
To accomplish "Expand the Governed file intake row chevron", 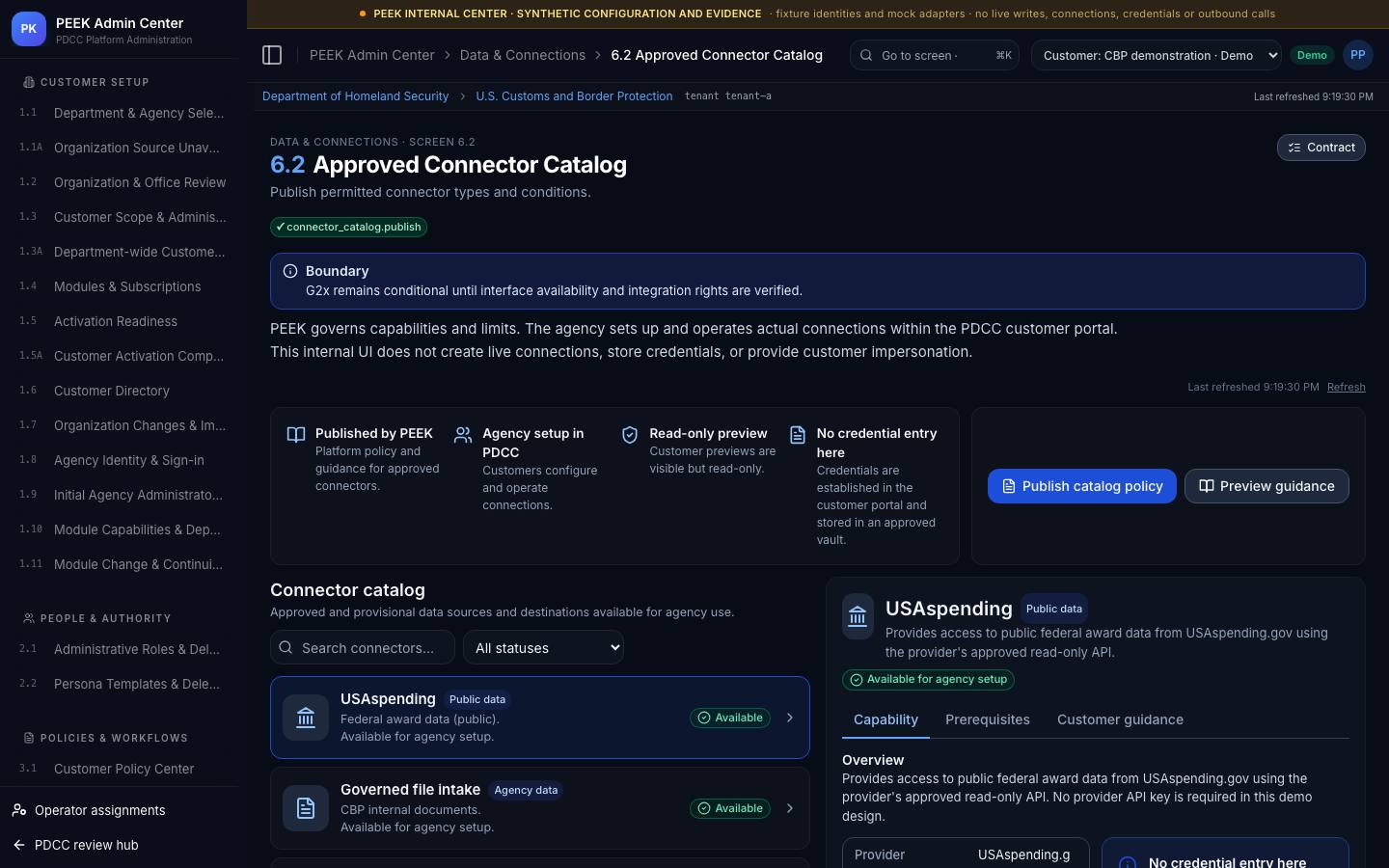I will pos(790,808).
